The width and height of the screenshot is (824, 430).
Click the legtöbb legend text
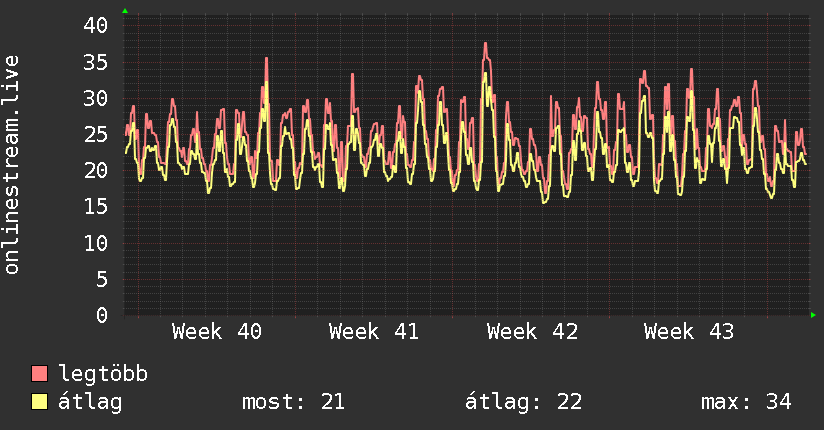pos(104,374)
